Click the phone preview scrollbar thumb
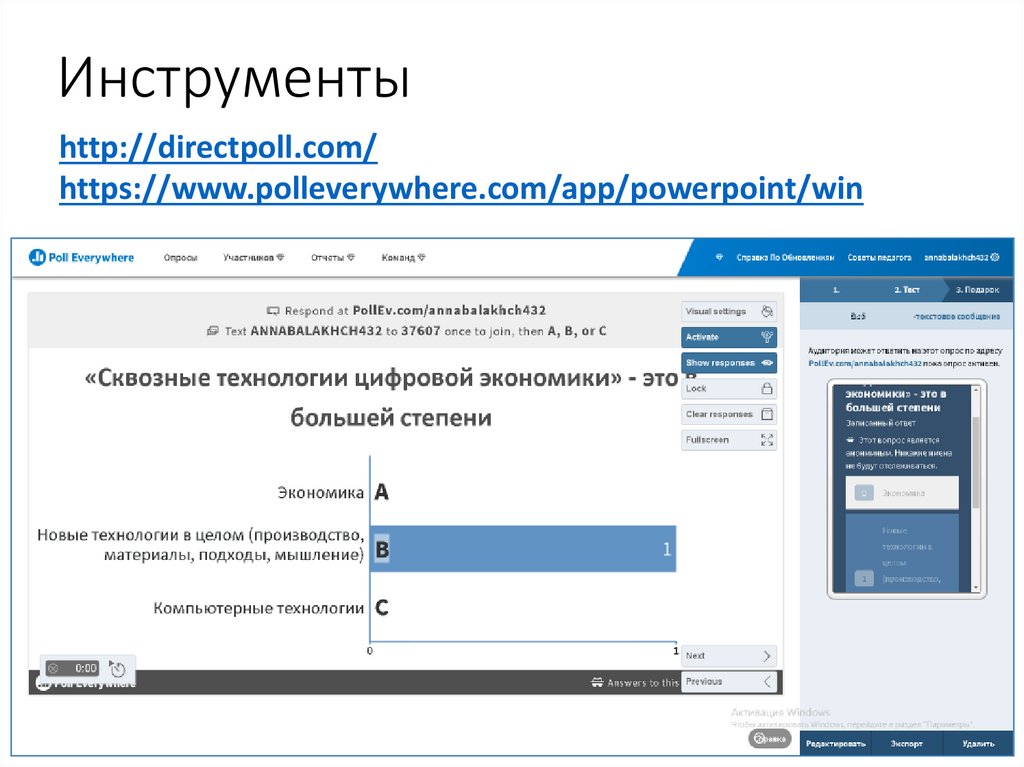Screen dimensions: 1024x767 pos(976,461)
